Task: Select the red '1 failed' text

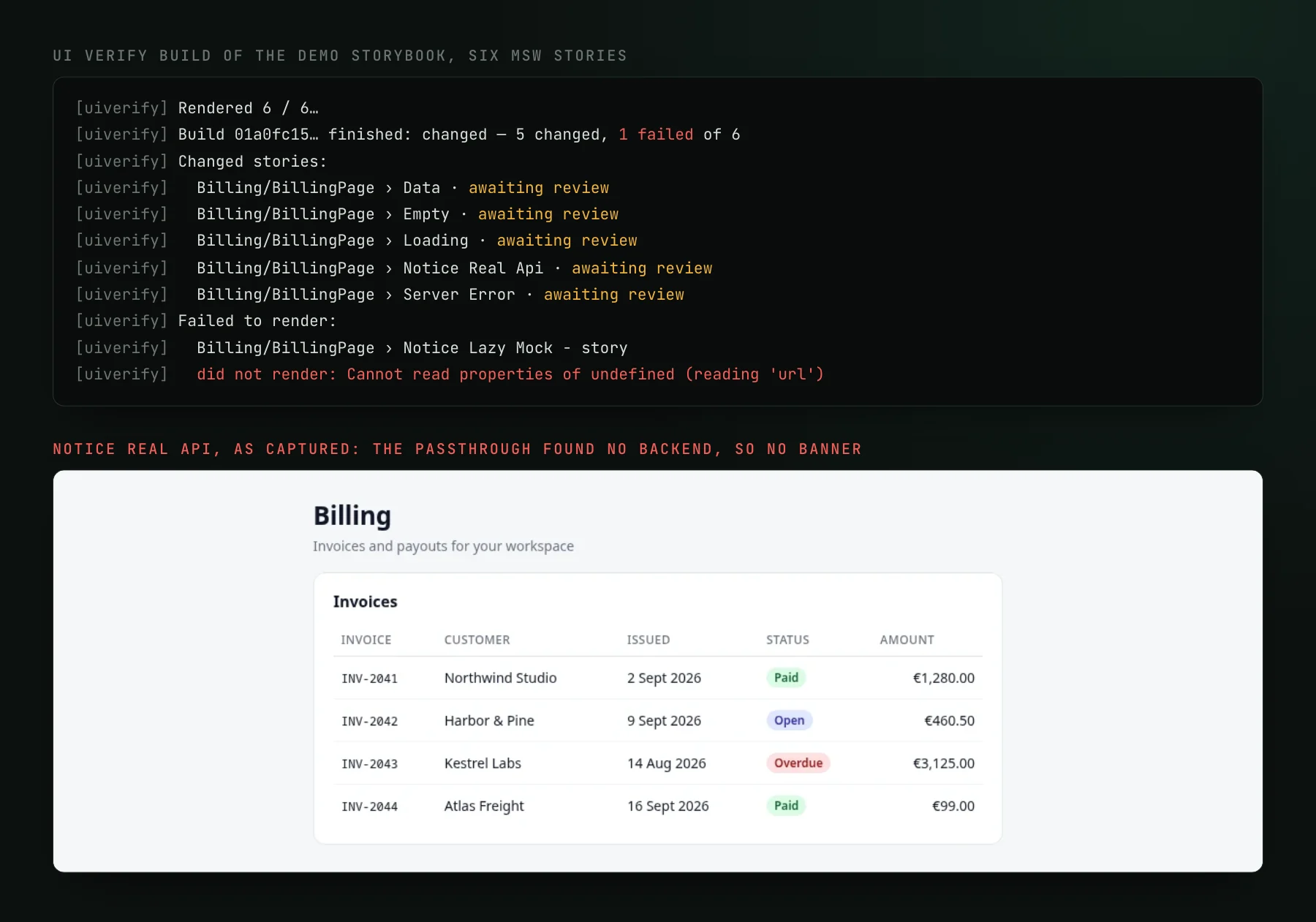Action: [x=656, y=135]
